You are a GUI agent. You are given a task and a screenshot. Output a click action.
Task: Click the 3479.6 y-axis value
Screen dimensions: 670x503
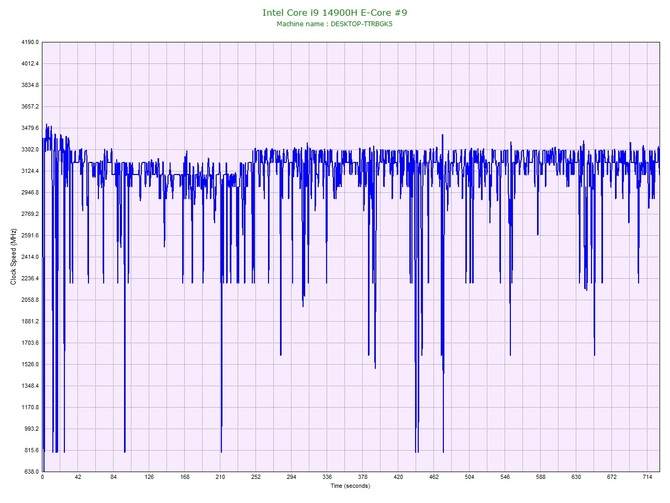tap(30, 128)
